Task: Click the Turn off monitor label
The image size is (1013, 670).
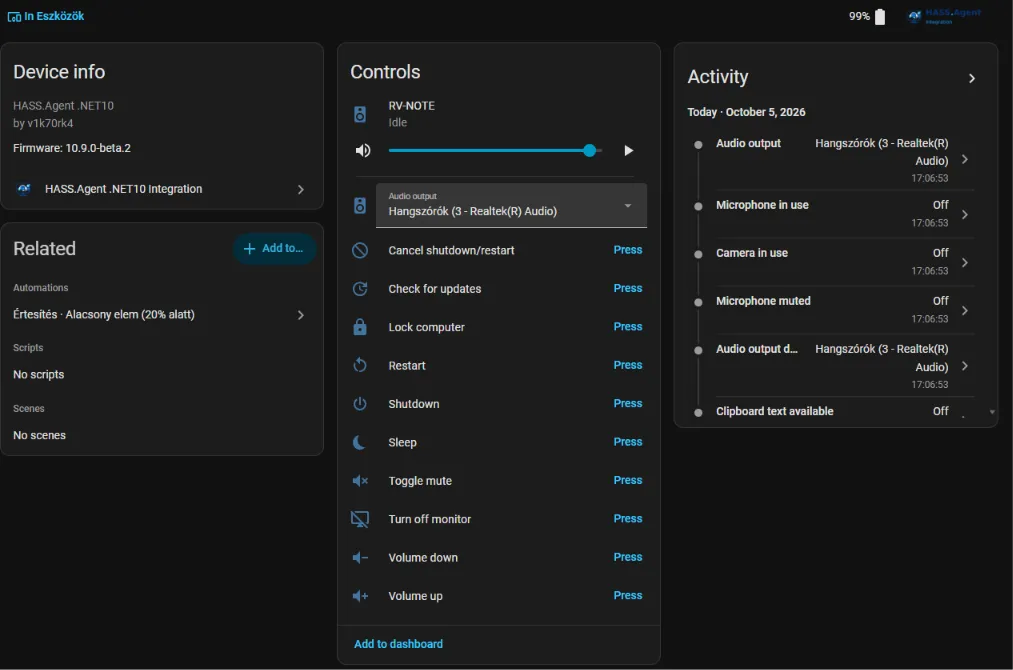Action: (430, 519)
